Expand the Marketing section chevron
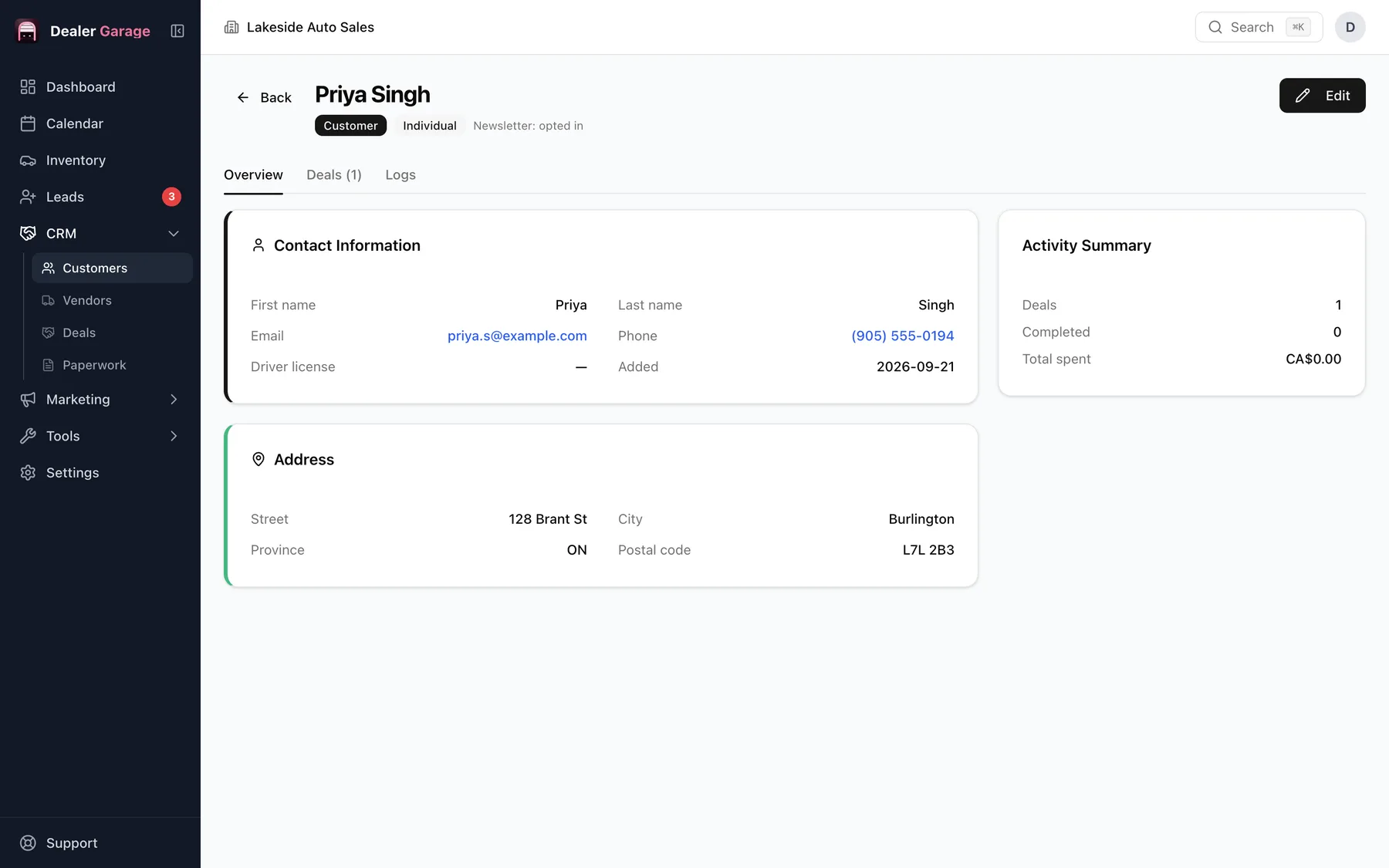Image resolution: width=1389 pixels, height=868 pixels. [x=174, y=399]
